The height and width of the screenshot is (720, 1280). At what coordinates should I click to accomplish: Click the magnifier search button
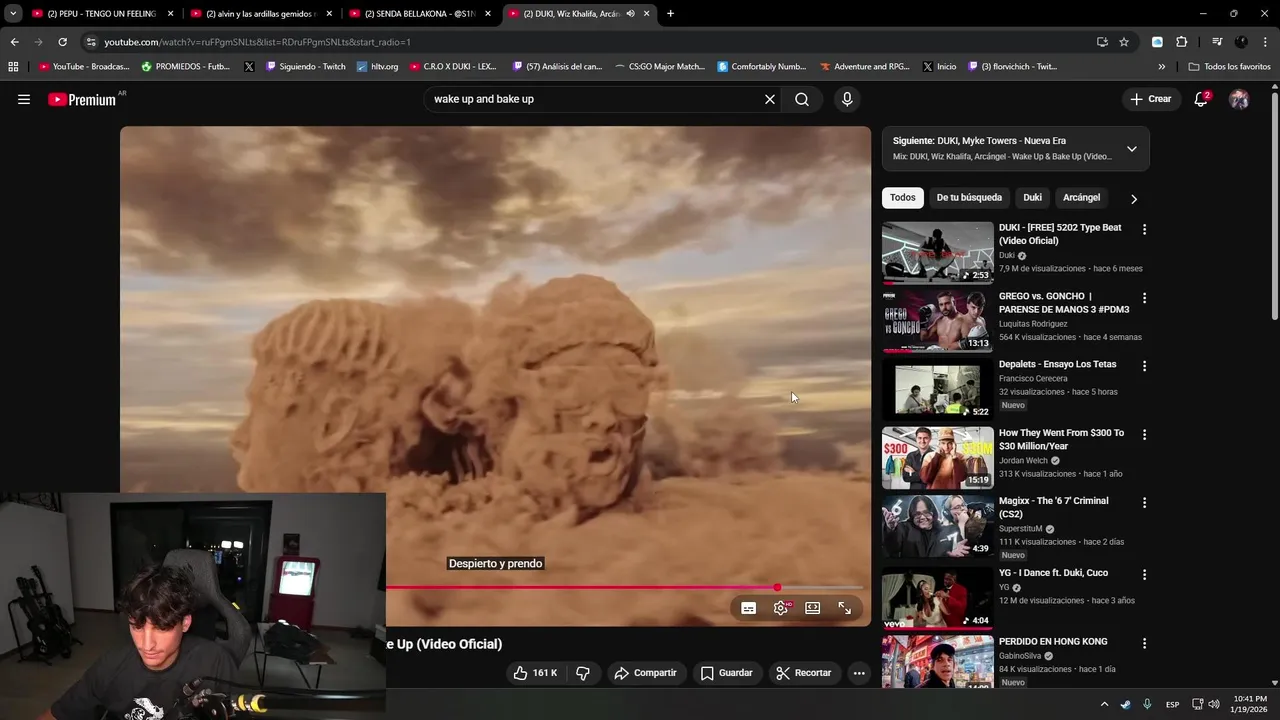802,99
